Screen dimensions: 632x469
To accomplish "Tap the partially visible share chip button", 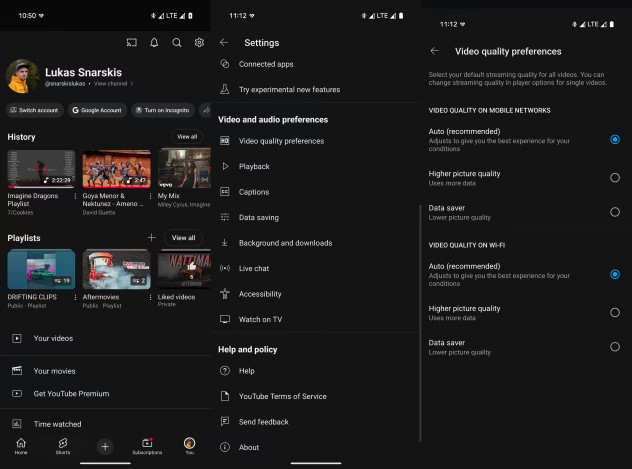I will [x=205, y=110].
